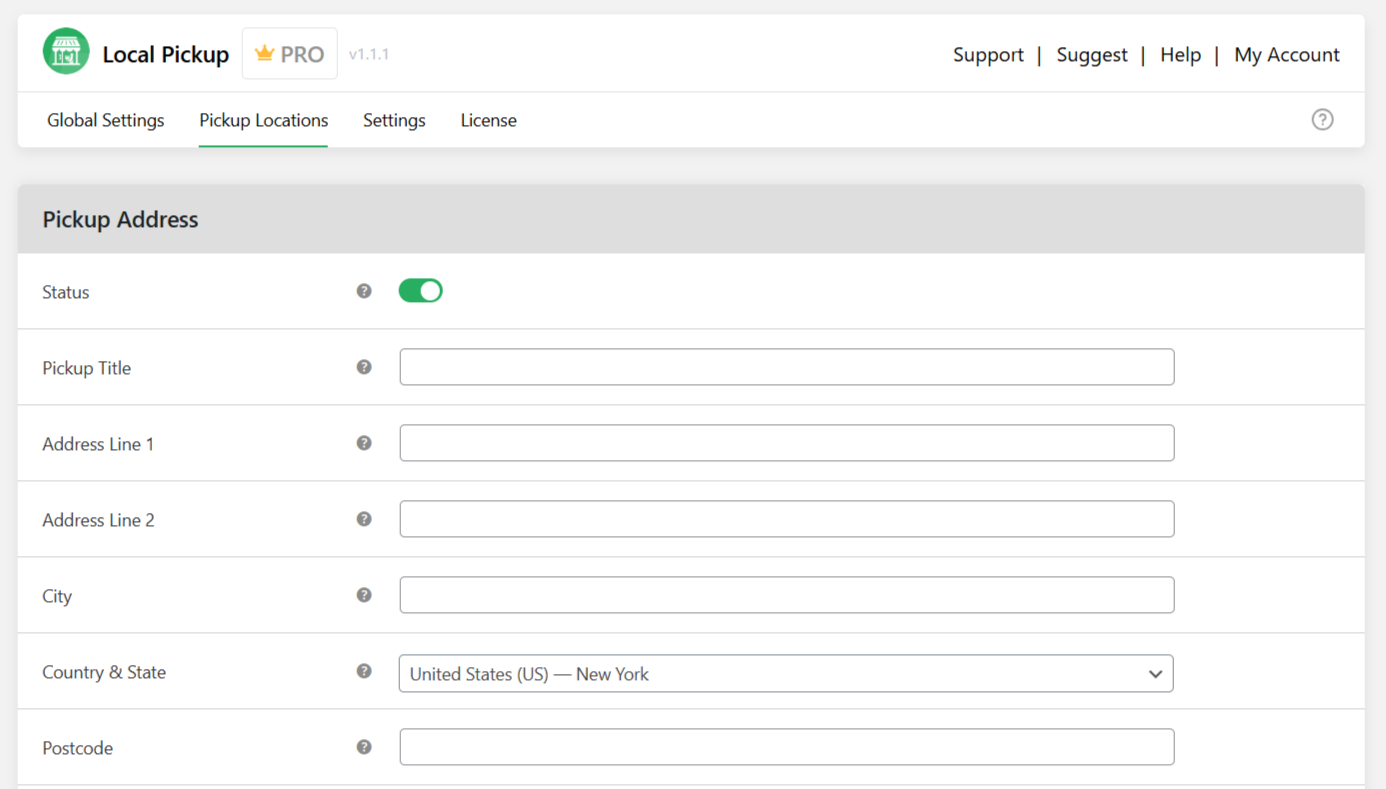Toggle the Status switch off
This screenshot has height=789, width=1386.
pyautogui.click(x=420, y=291)
